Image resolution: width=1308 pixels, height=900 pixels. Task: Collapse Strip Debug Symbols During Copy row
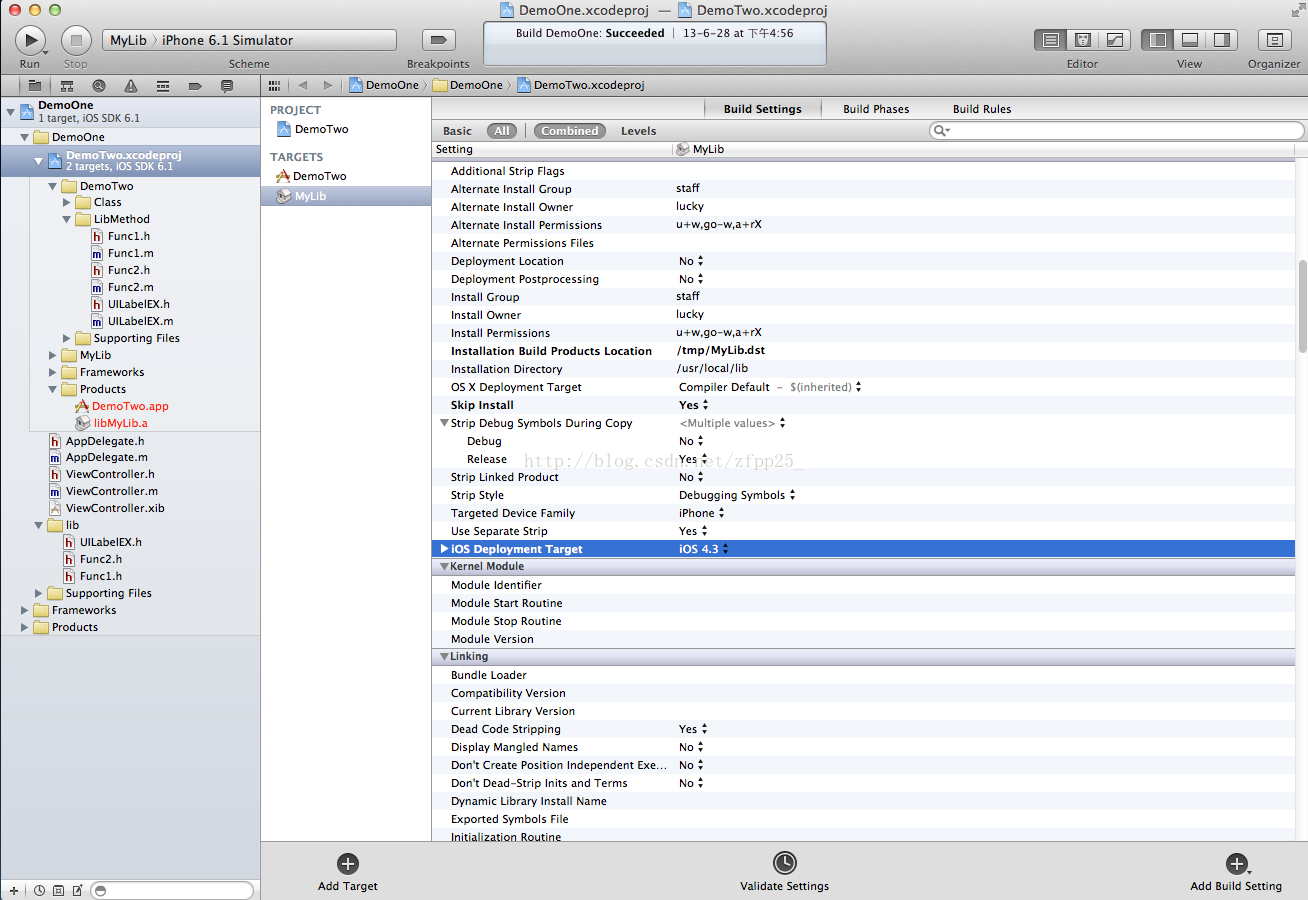444,423
